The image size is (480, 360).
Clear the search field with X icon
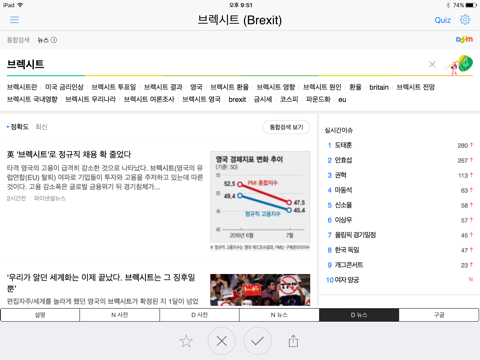click(x=432, y=64)
